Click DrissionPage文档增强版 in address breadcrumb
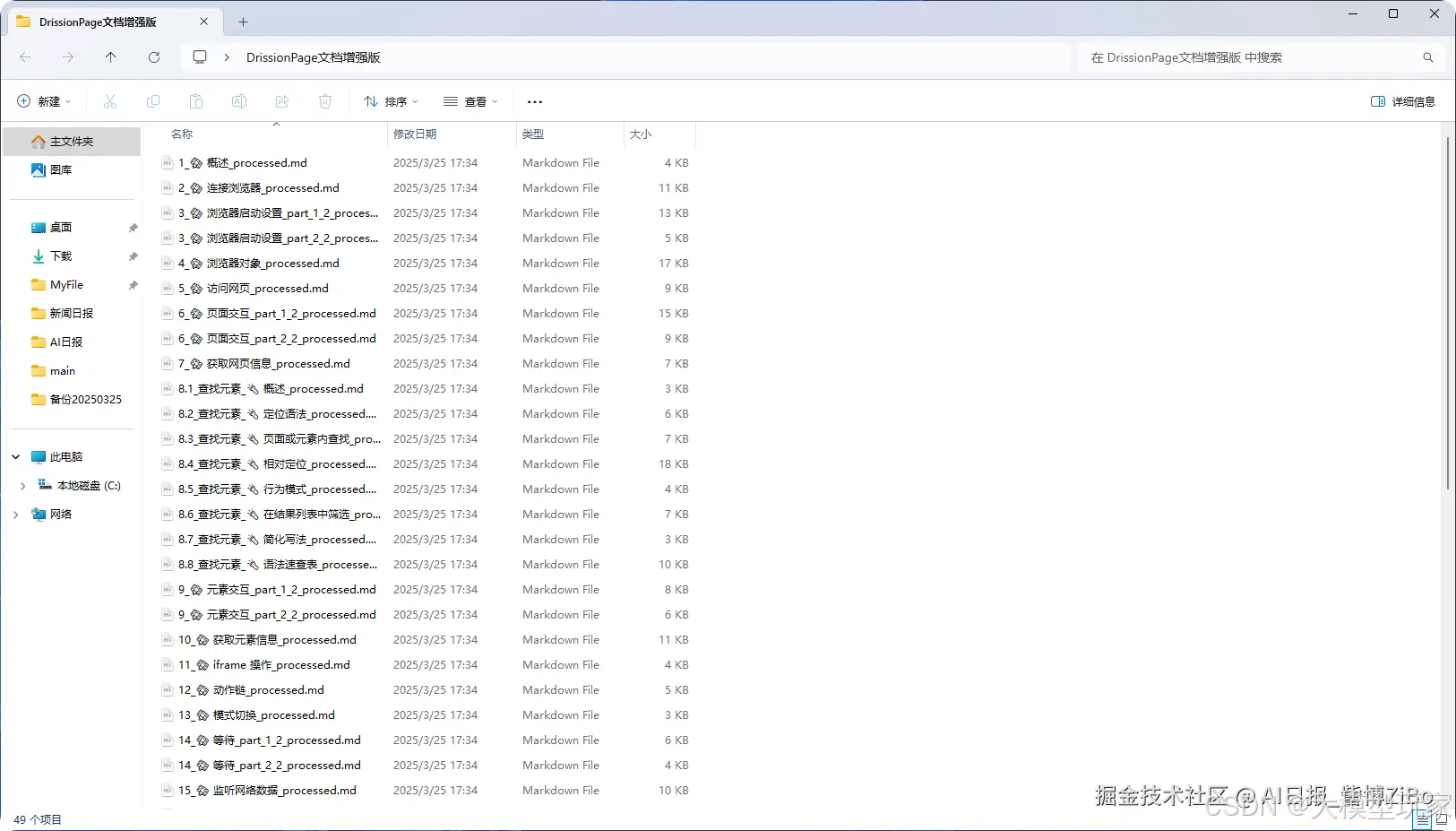The width and height of the screenshot is (1456, 831). coord(314,57)
